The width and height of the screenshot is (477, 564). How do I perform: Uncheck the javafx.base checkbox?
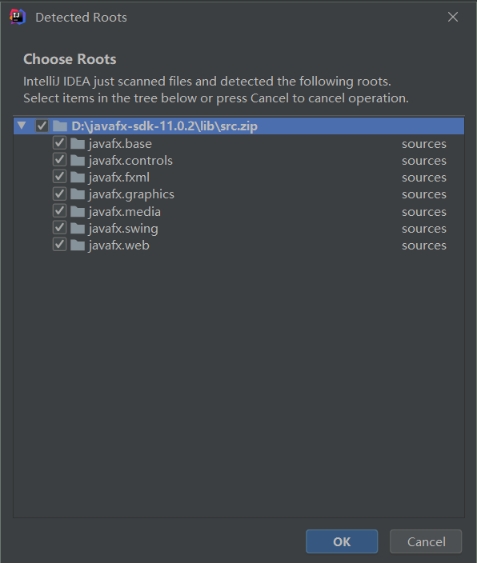pyautogui.click(x=60, y=143)
